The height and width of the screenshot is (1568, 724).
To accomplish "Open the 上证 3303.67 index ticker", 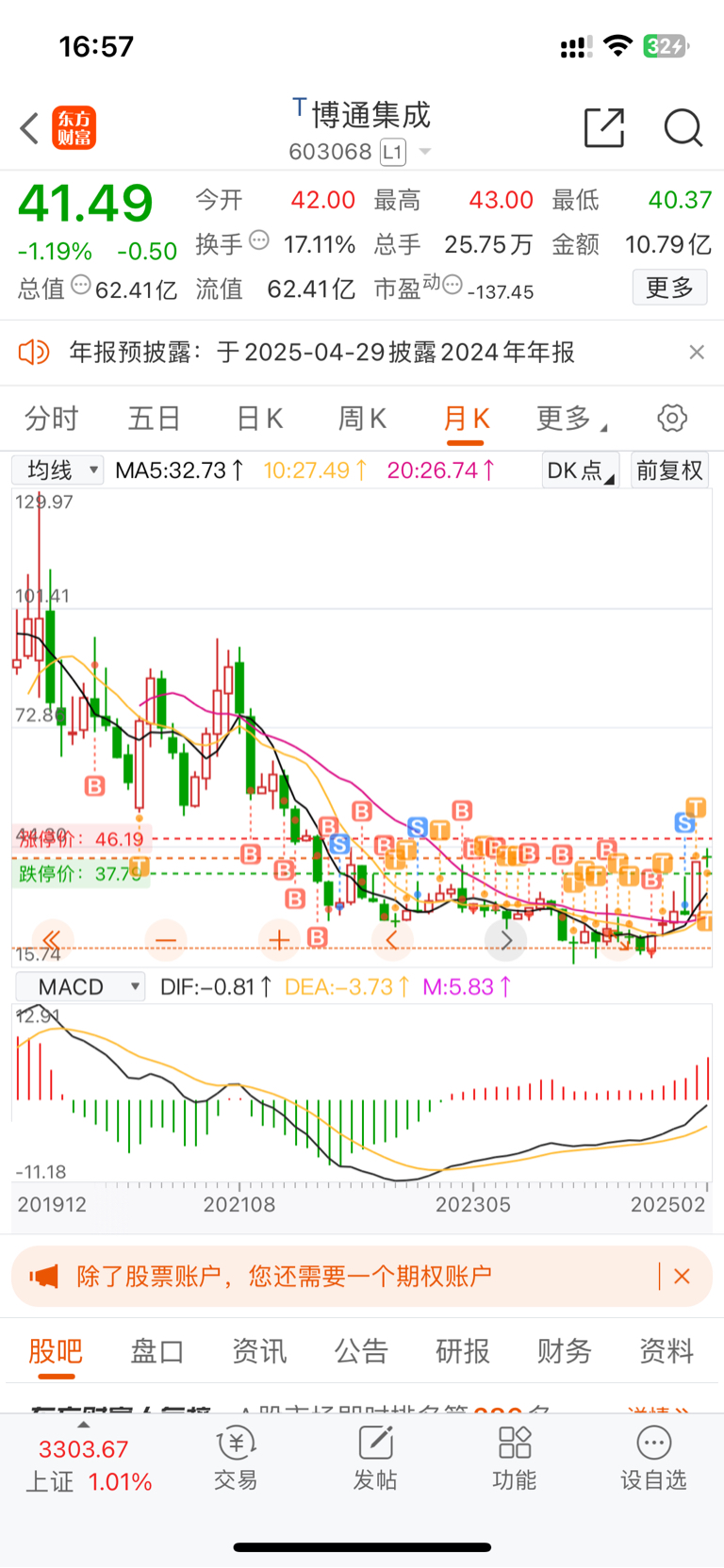I will coord(89,1463).
